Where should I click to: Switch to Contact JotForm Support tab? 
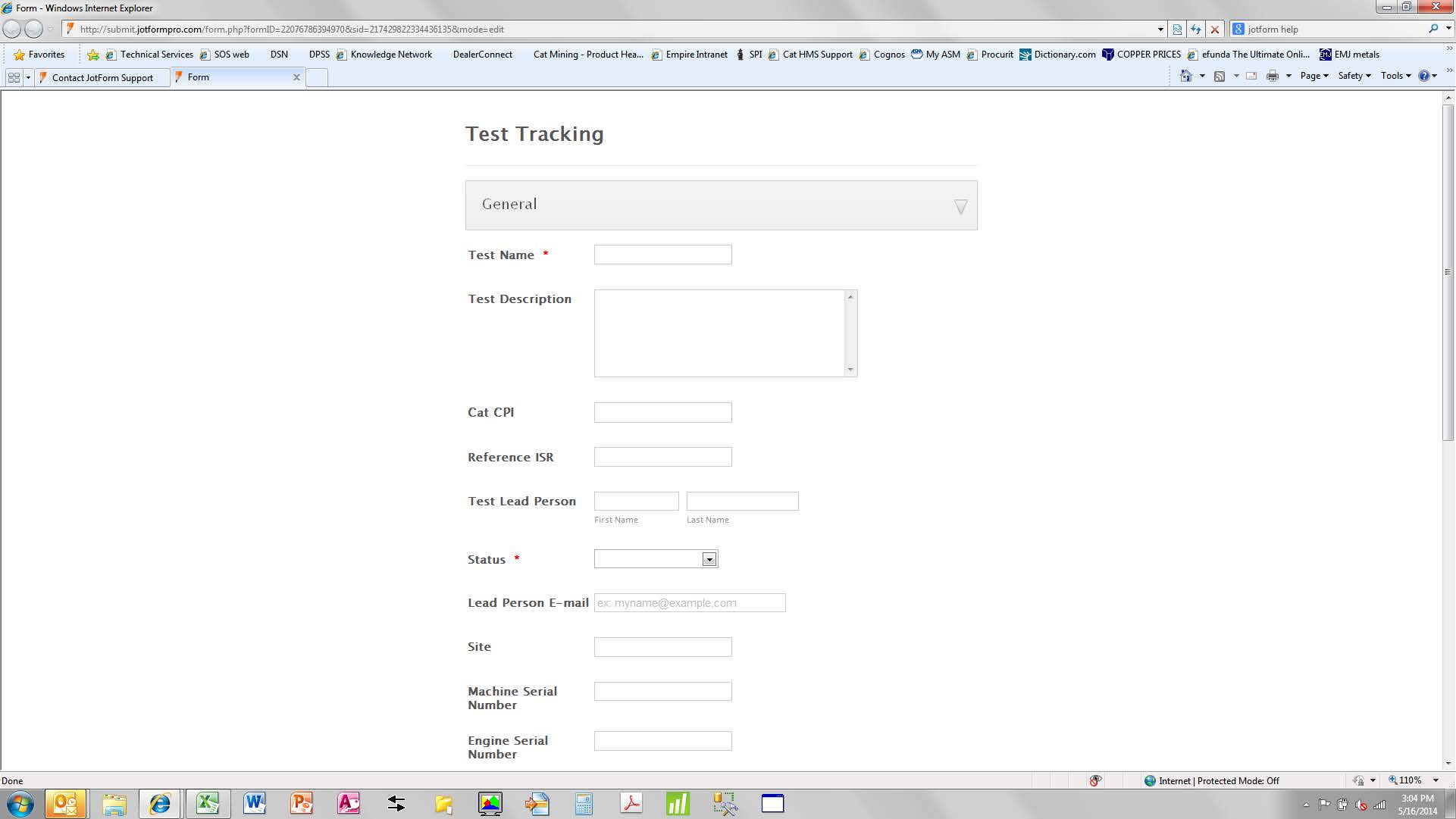click(102, 77)
